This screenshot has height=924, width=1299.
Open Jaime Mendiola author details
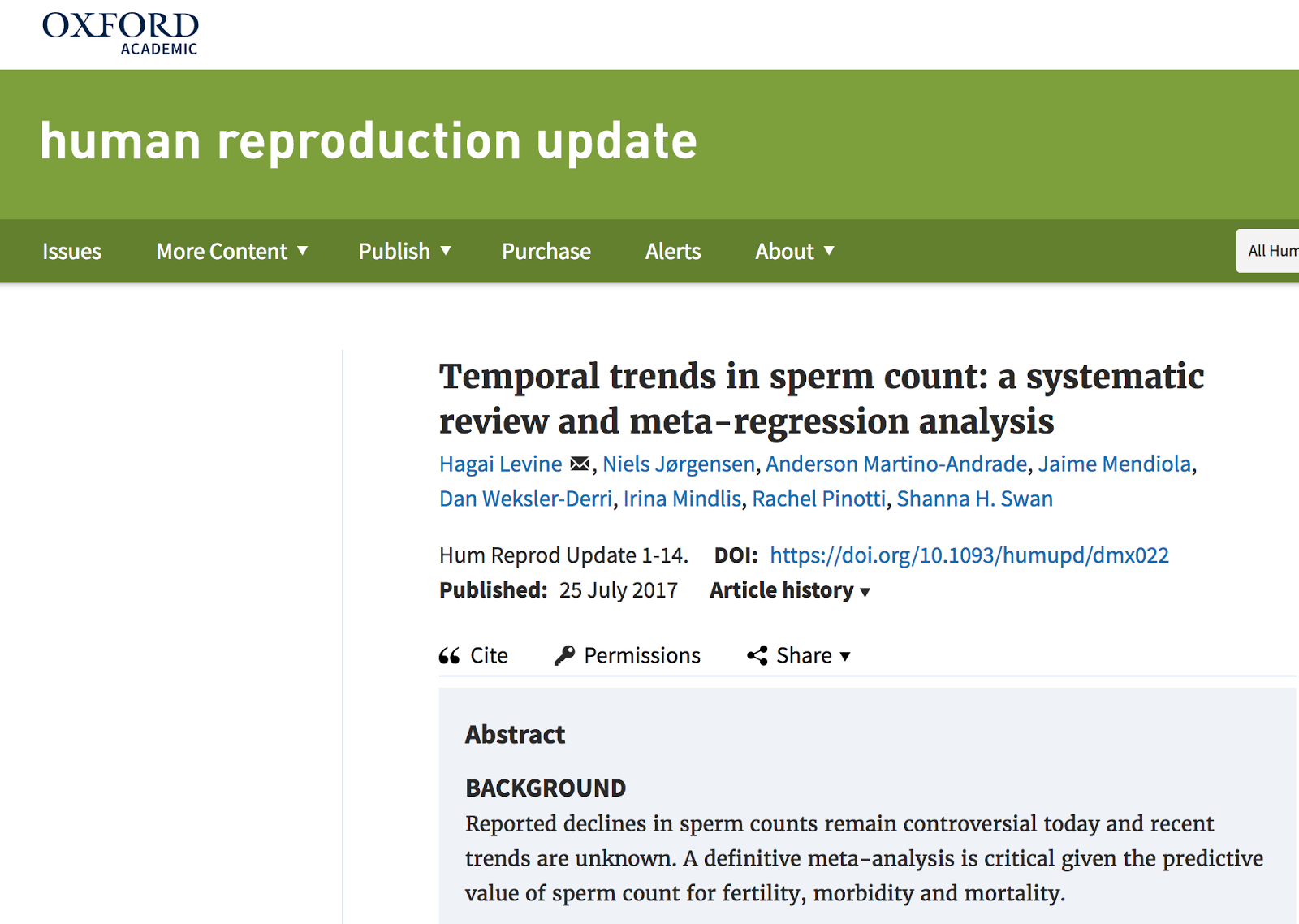coord(1114,464)
